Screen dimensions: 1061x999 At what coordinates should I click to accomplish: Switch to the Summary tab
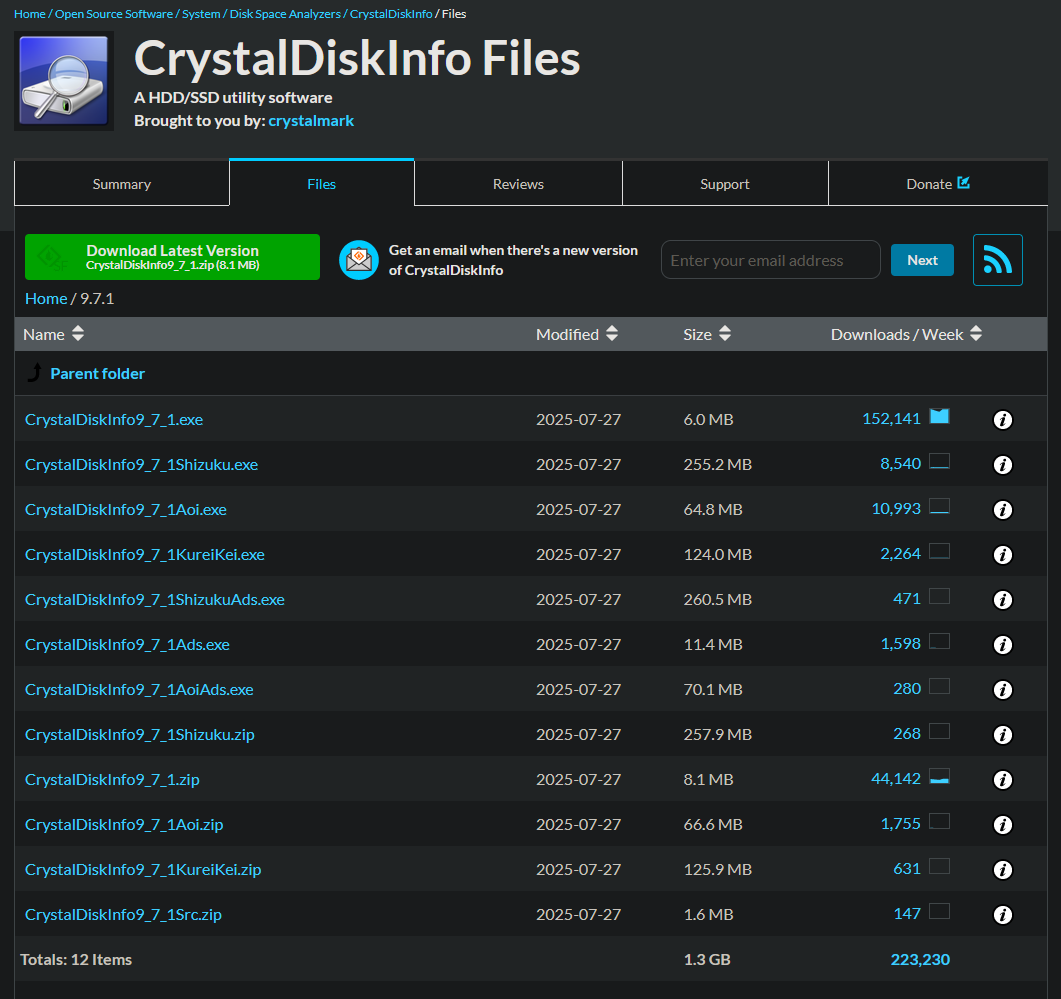(122, 183)
